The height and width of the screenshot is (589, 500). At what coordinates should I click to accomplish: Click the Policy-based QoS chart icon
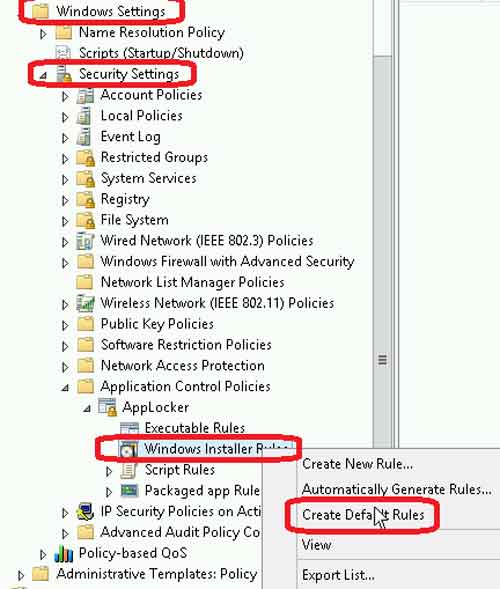pyautogui.click(x=63, y=553)
